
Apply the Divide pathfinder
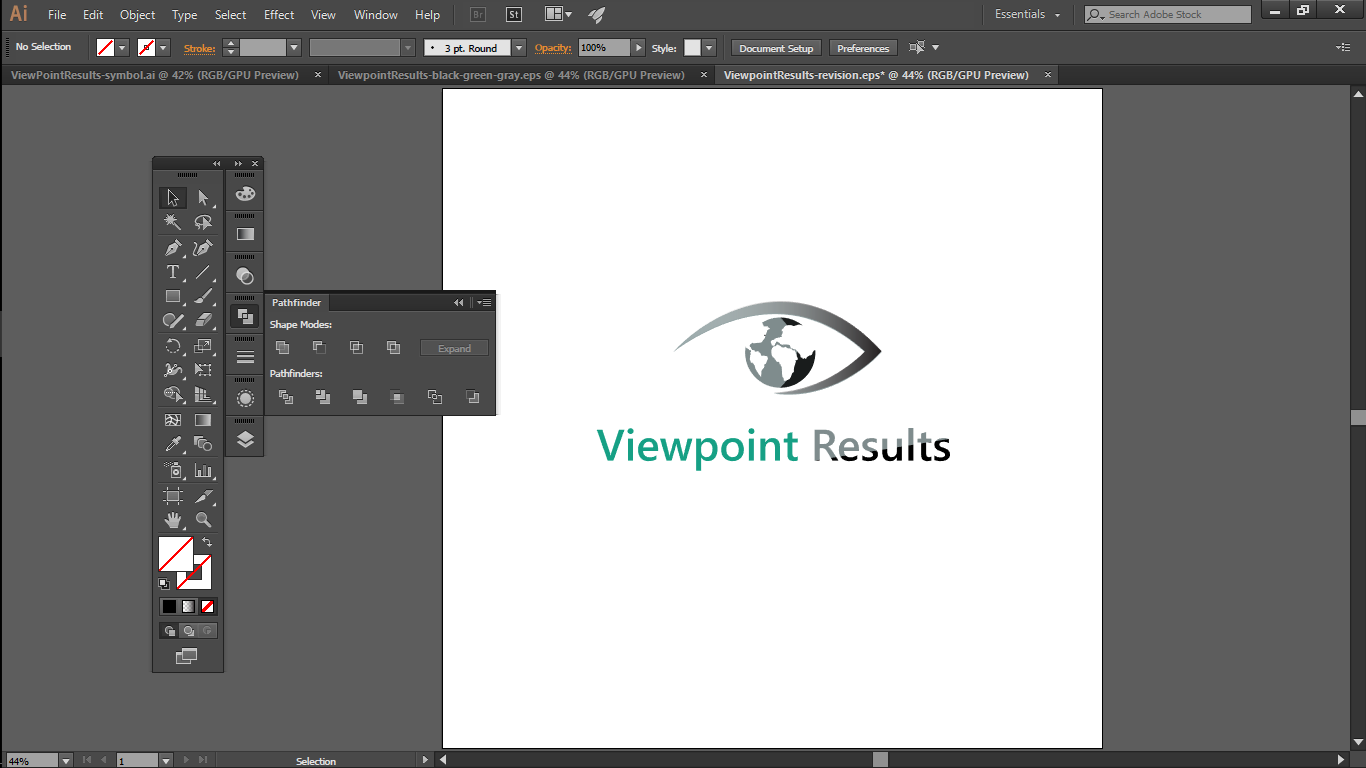pos(286,397)
